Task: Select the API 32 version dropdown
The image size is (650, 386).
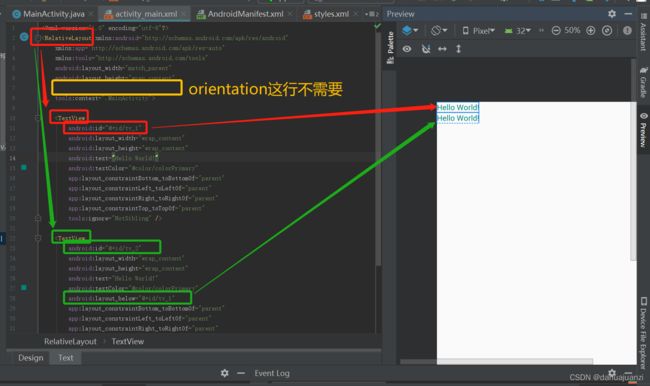Action: pos(518,31)
